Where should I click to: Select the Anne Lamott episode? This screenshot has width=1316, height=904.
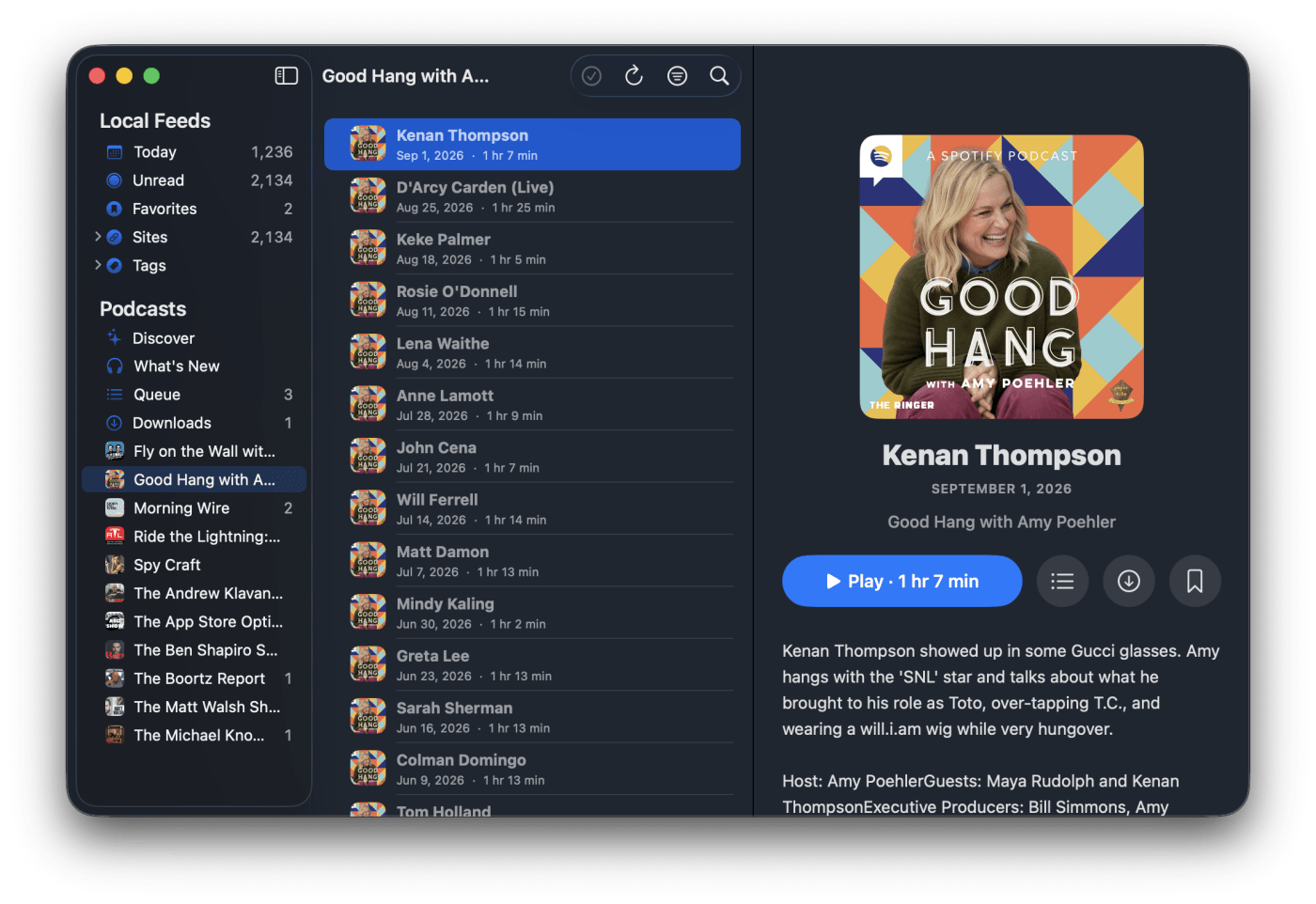(532, 405)
